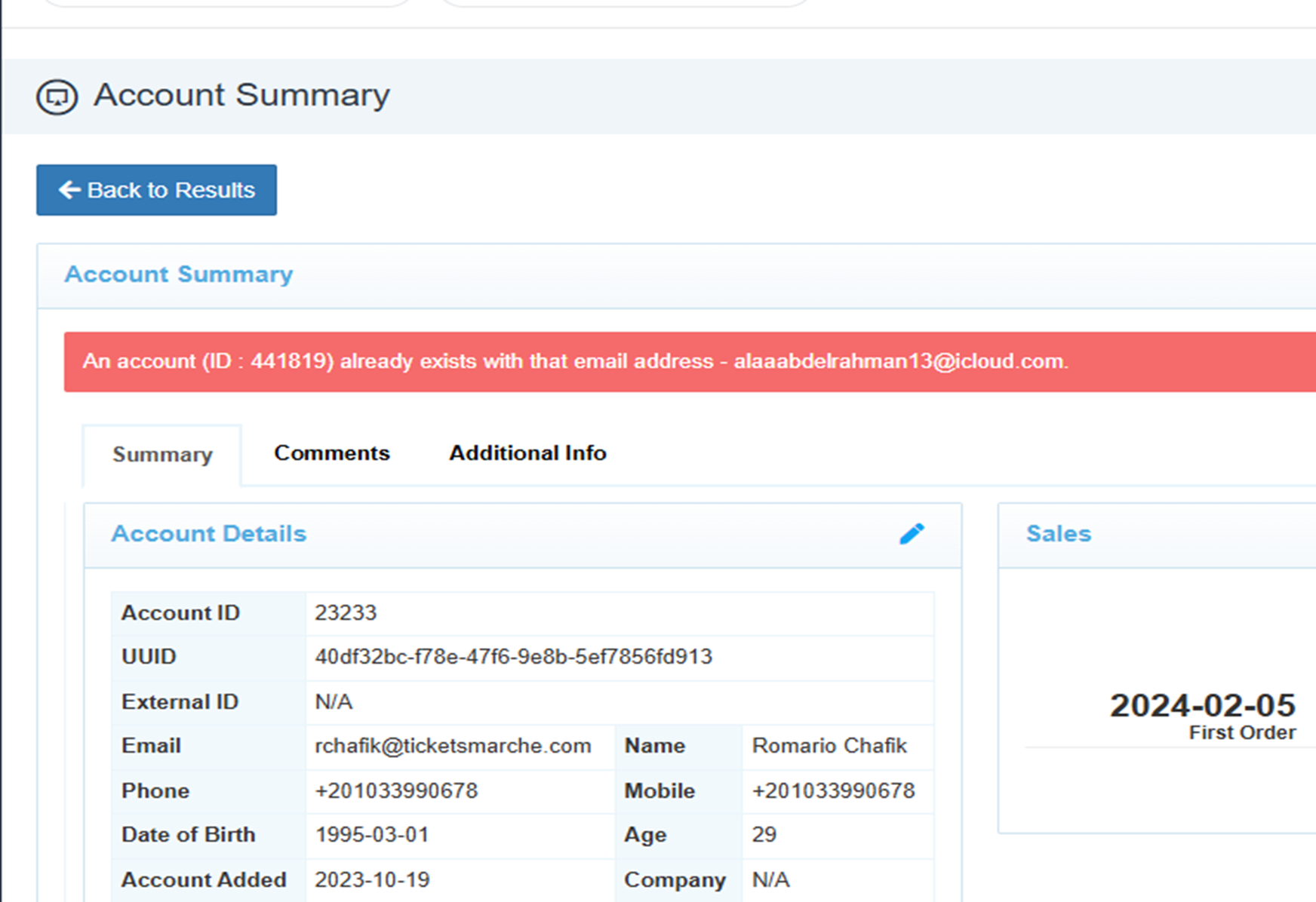Switch to the Additional Info tab
This screenshot has width=1316, height=902.
527,453
